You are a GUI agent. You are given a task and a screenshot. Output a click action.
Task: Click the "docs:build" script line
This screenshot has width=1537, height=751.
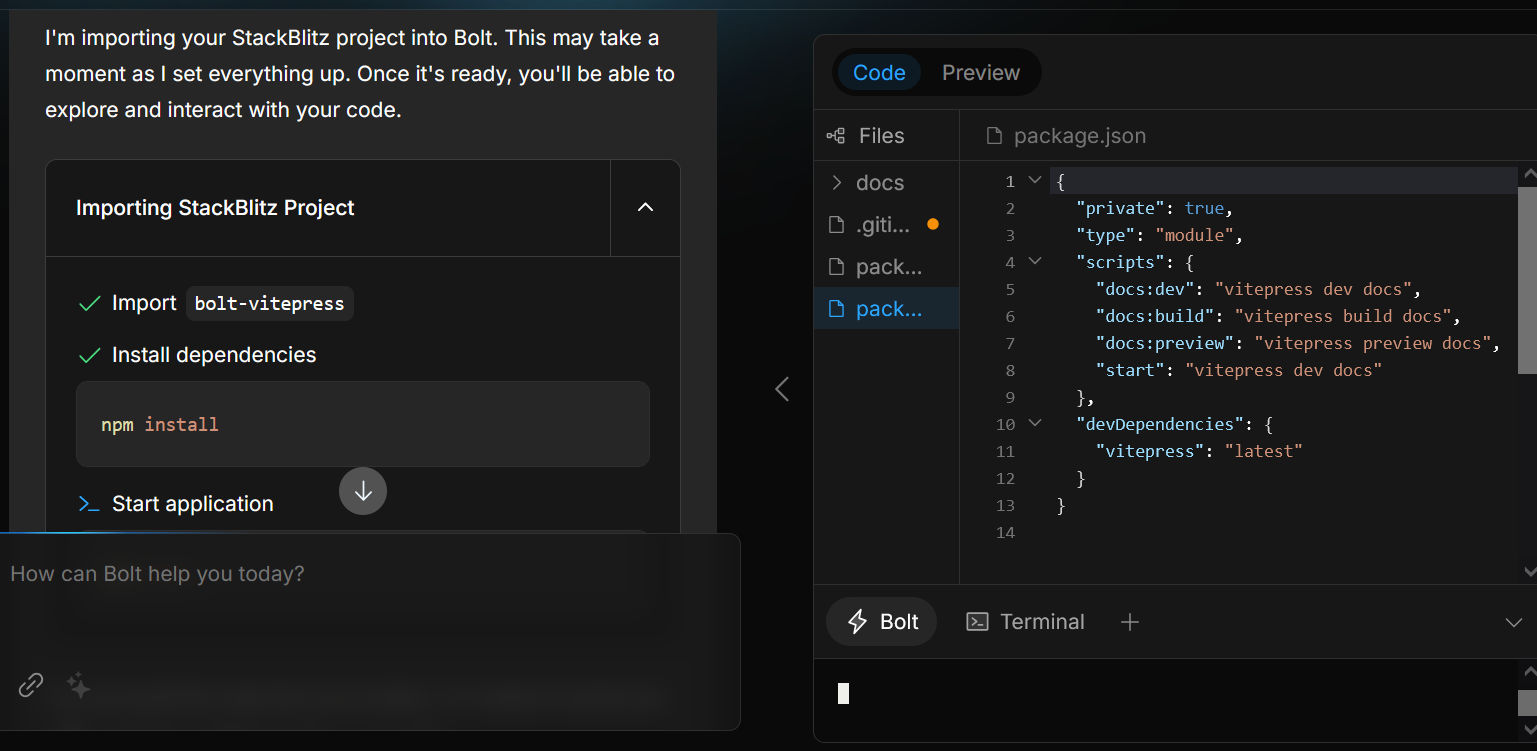(1278, 316)
